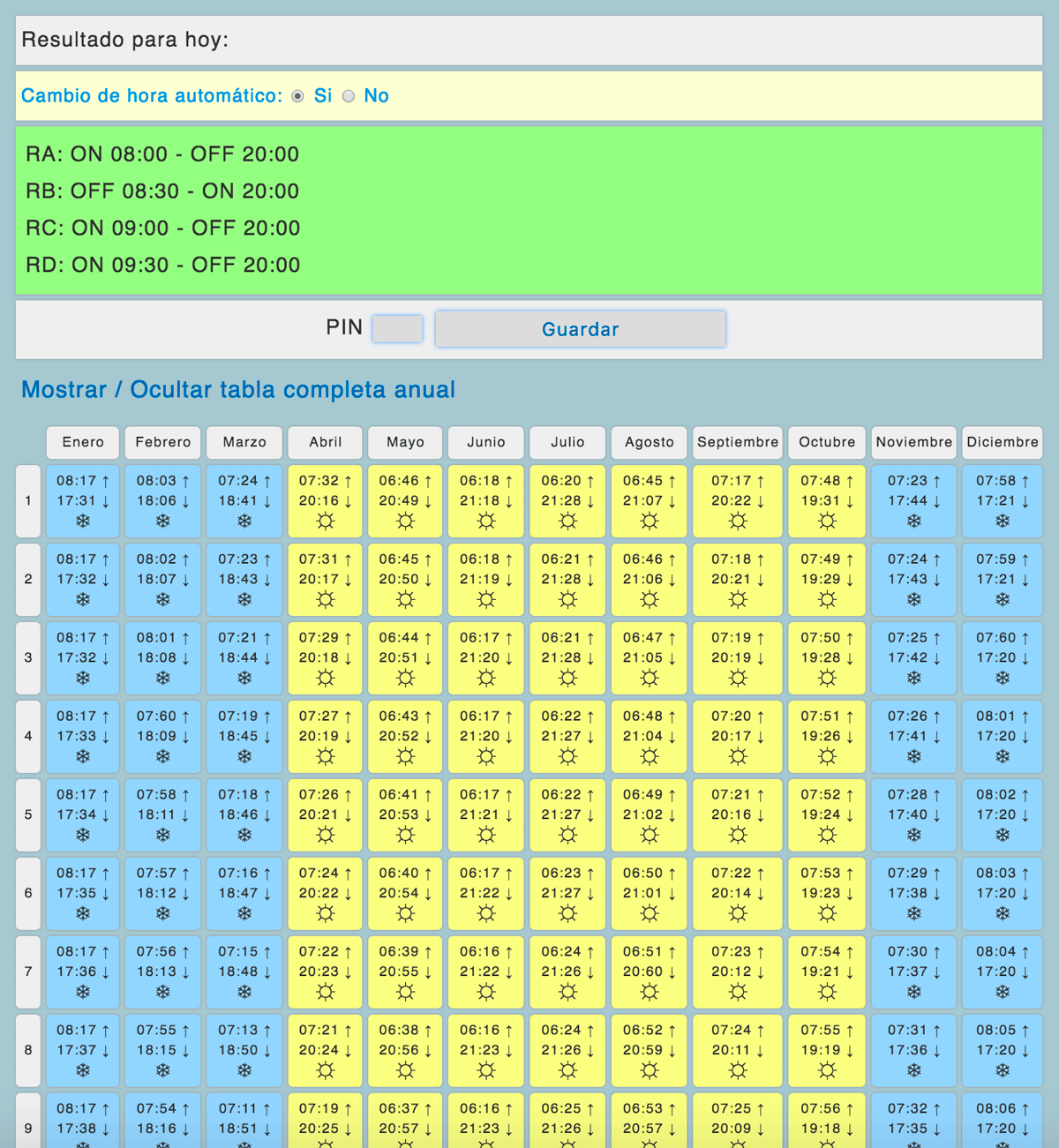Click the sunrise time 08:17 in Enero day 1
The image size is (1059, 1148).
(76, 481)
